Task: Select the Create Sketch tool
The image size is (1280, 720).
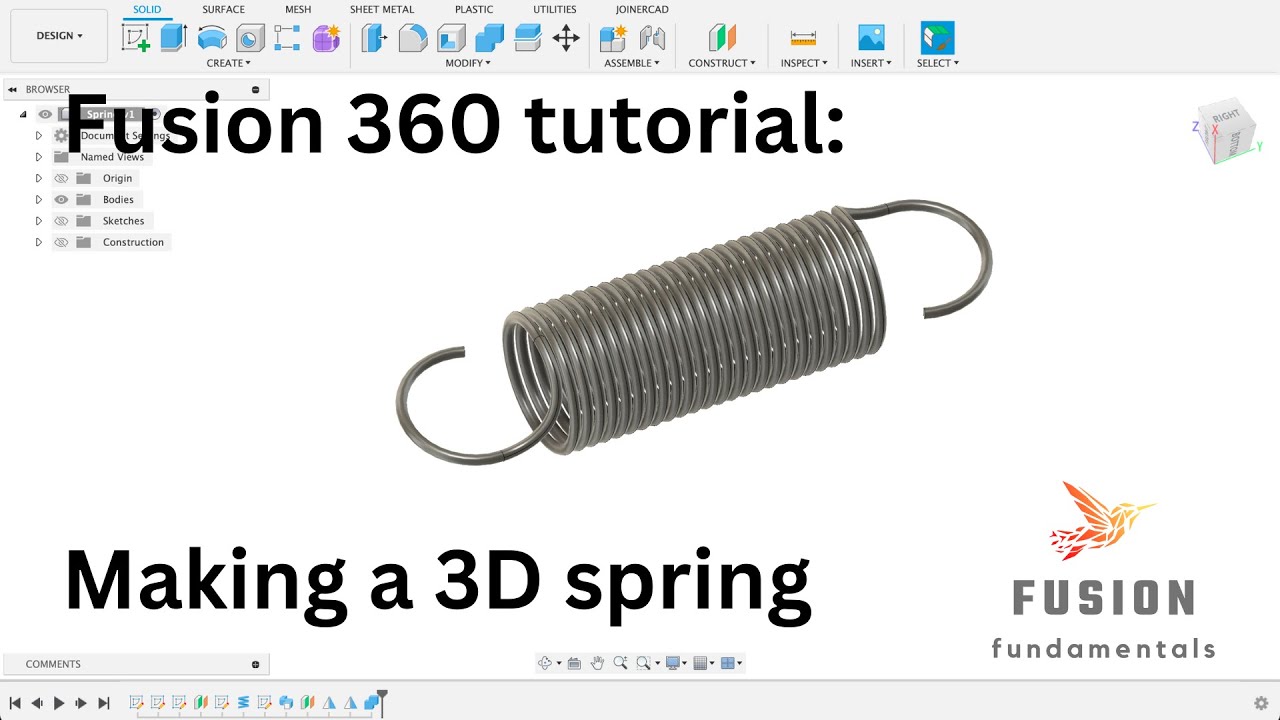Action: pyautogui.click(x=136, y=38)
